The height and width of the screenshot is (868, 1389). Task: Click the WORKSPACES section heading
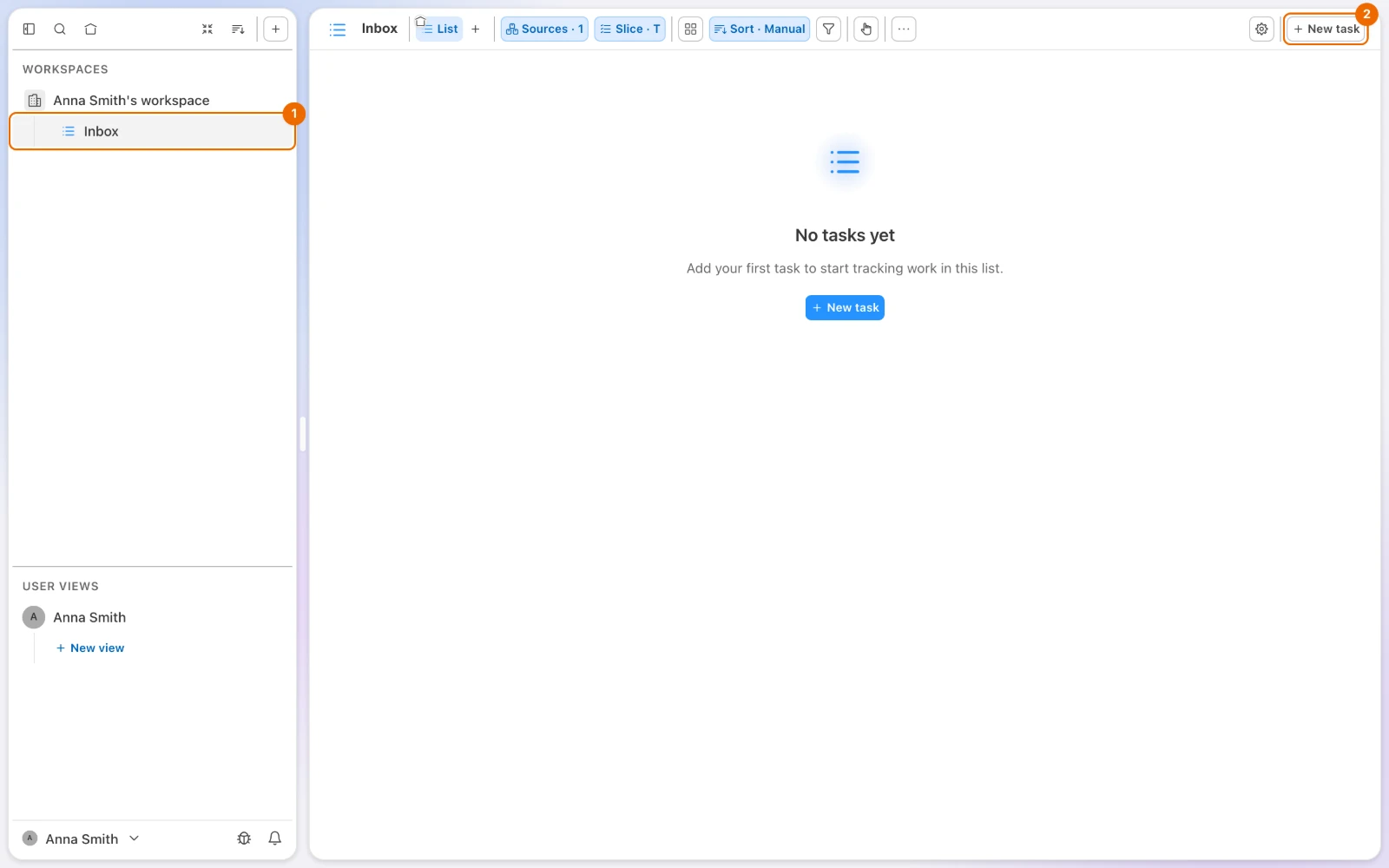(x=65, y=69)
